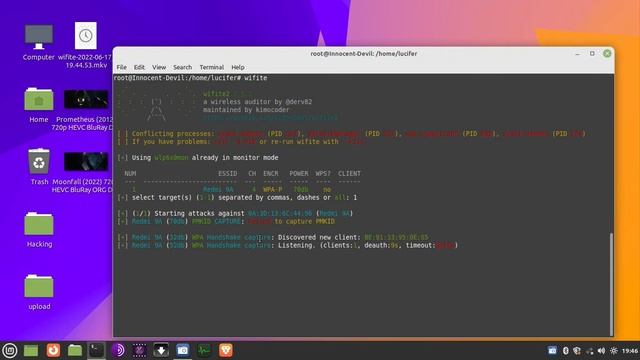Screen dimensions: 640x360
Task: Open the download arrow taskbar application
Action: point(161,350)
